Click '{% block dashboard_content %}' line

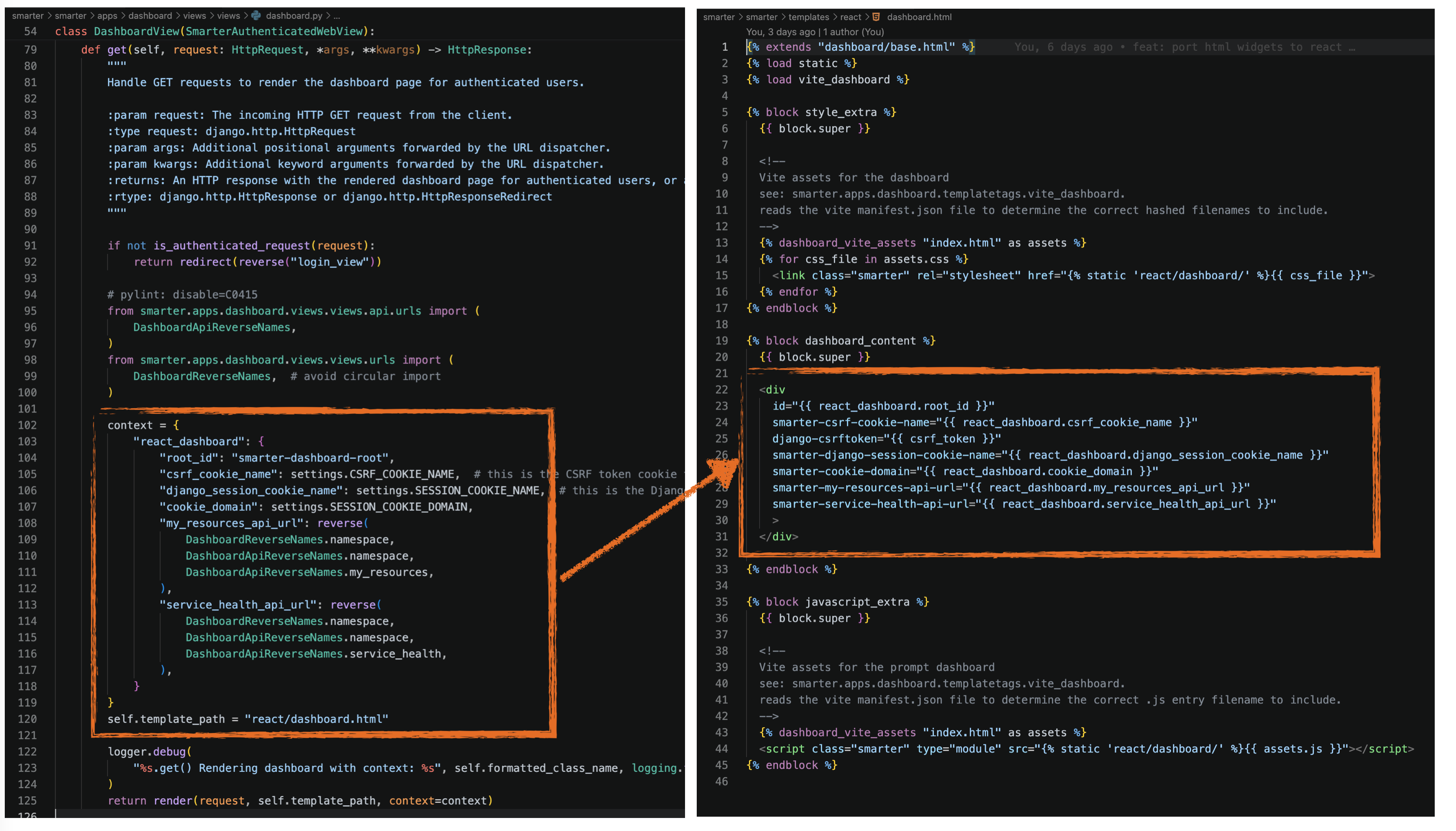tap(841, 341)
